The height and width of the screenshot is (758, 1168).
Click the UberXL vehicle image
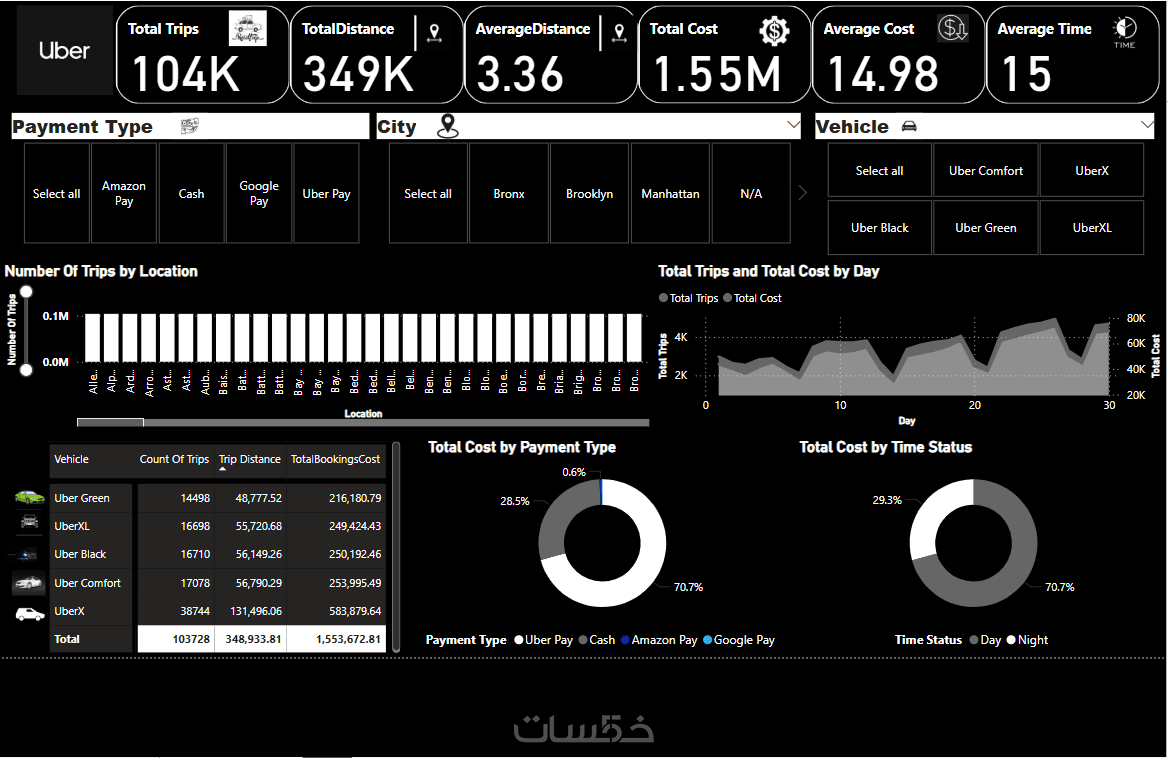click(x=30, y=521)
